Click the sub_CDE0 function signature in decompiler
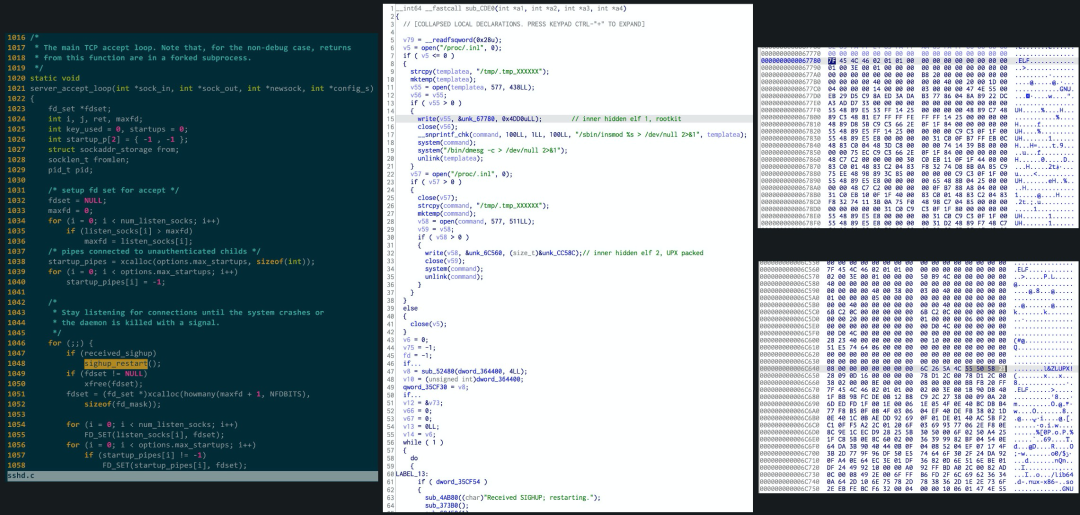 [511, 8]
